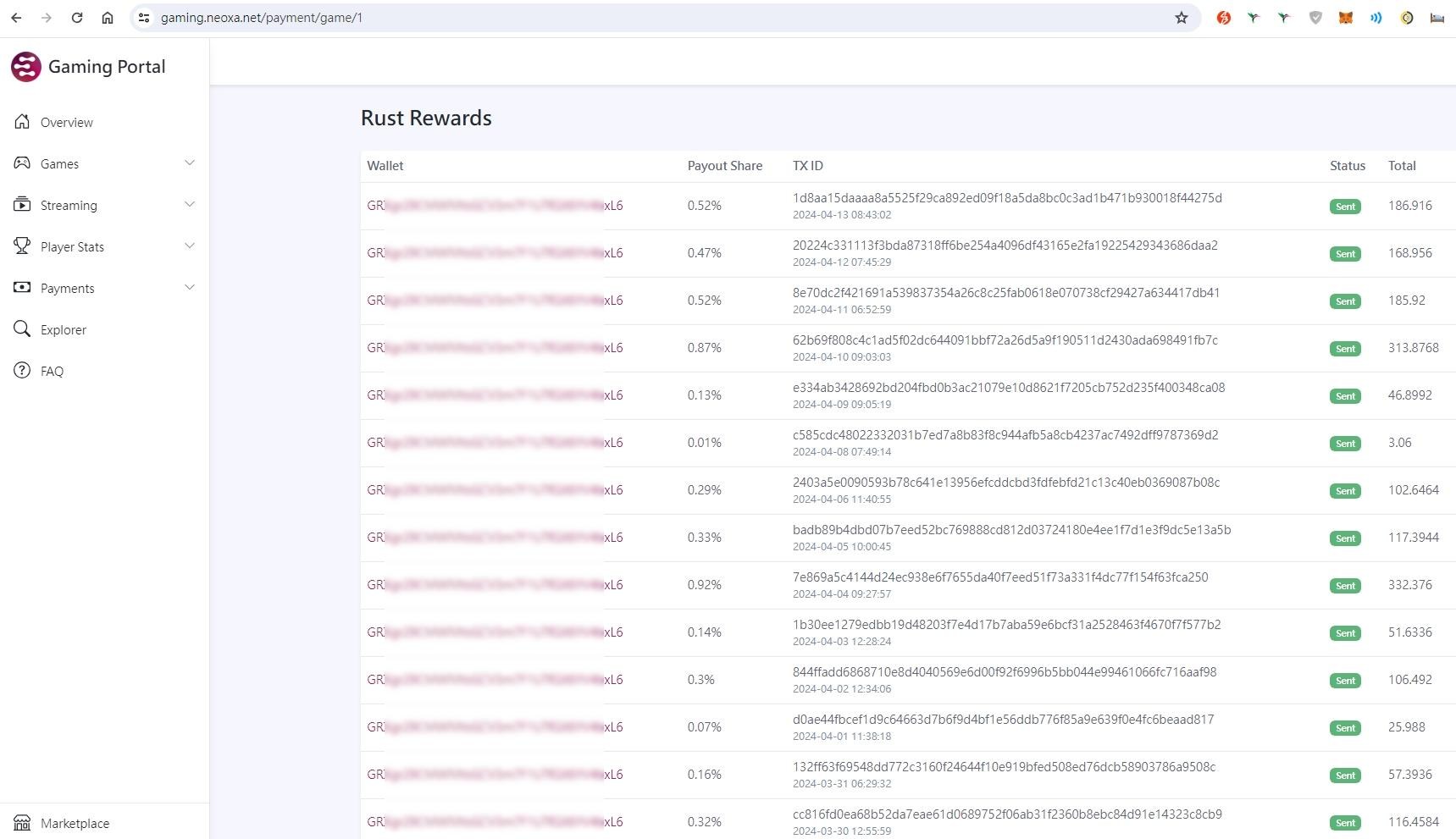Screen dimensions: 1456x839
Task: Click the Gaming Portal logo icon
Action: click(x=25, y=67)
